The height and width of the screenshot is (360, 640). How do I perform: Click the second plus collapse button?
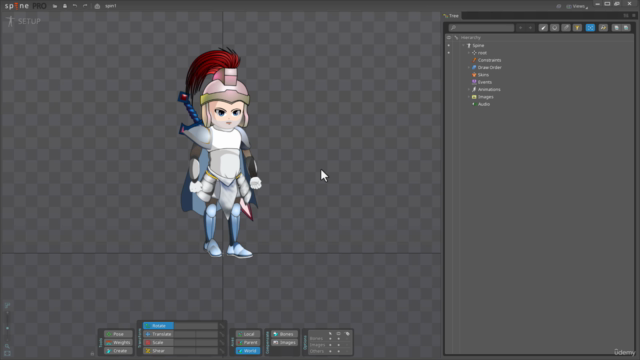tap(530, 28)
